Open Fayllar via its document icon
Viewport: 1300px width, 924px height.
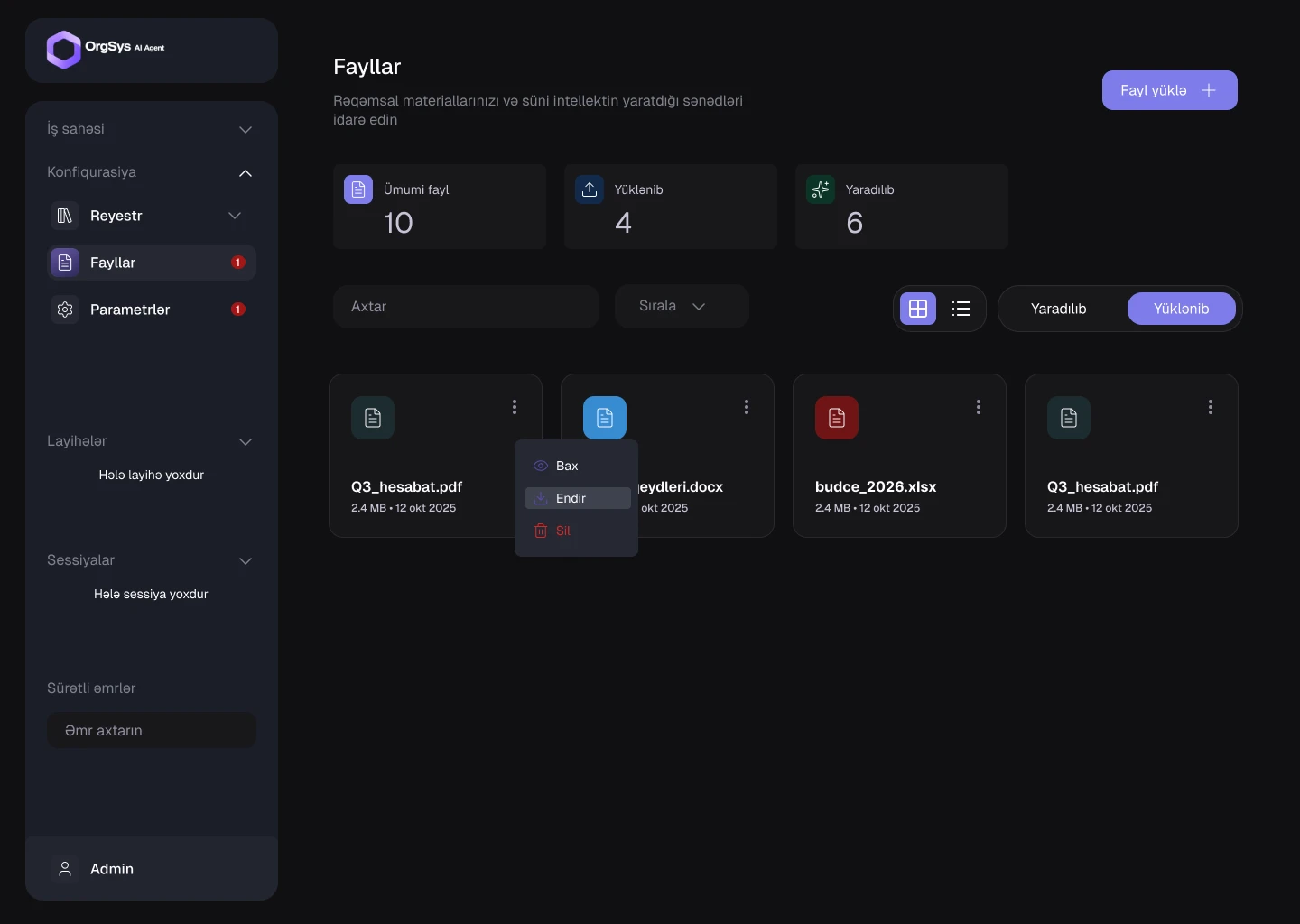point(65,263)
